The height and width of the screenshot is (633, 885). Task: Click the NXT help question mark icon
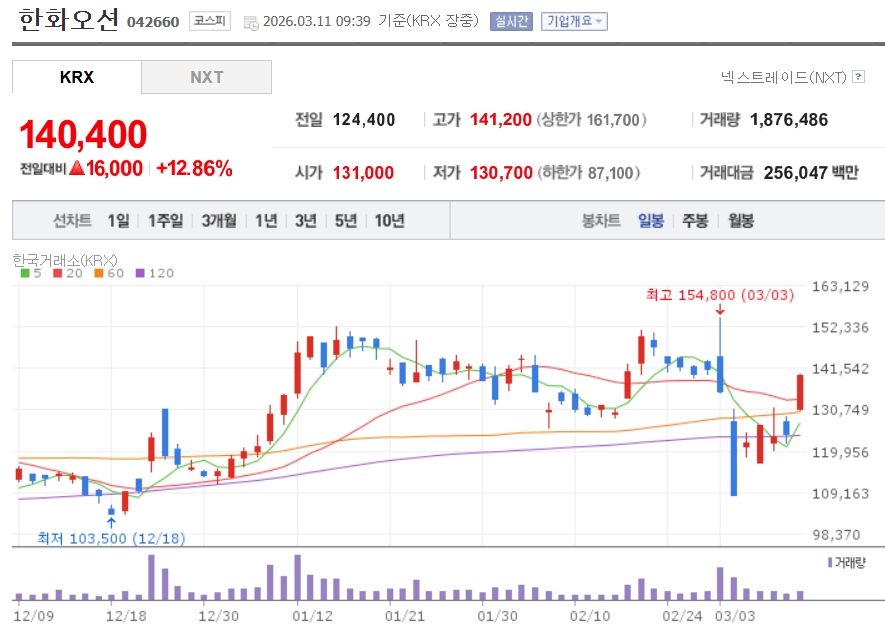tap(858, 77)
